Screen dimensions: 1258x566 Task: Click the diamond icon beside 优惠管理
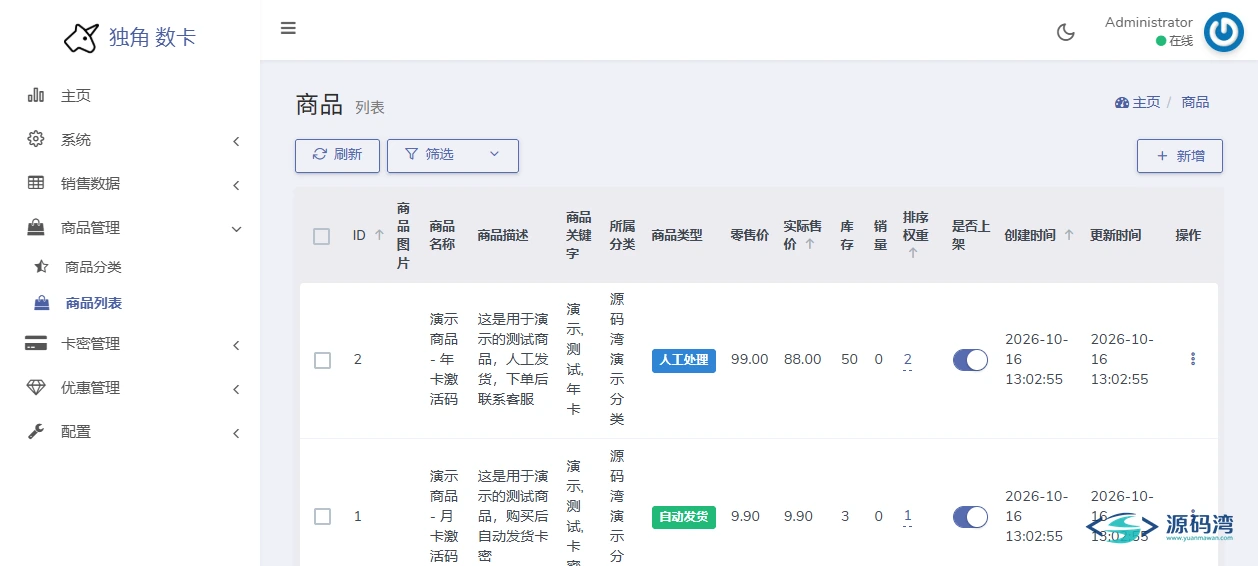[x=36, y=387]
